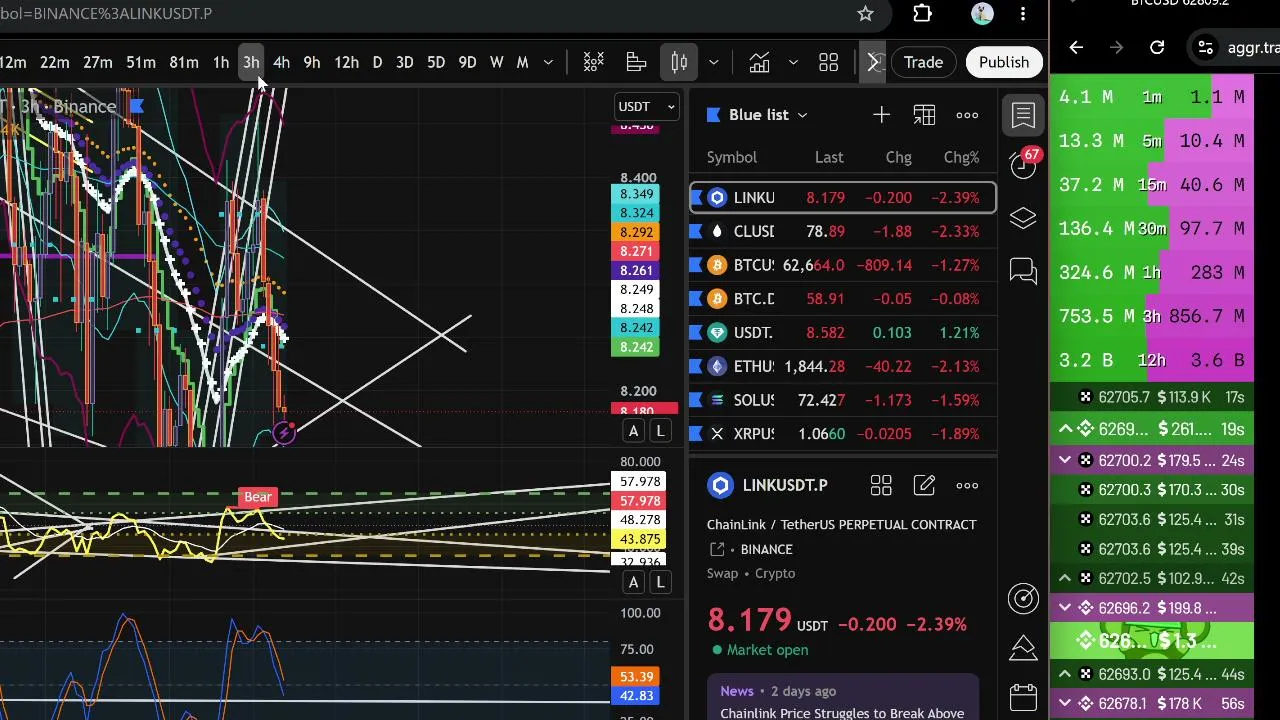Viewport: 1280px width, 720px height.
Task: Toggle log scale L on the price chart
Action: click(660, 431)
